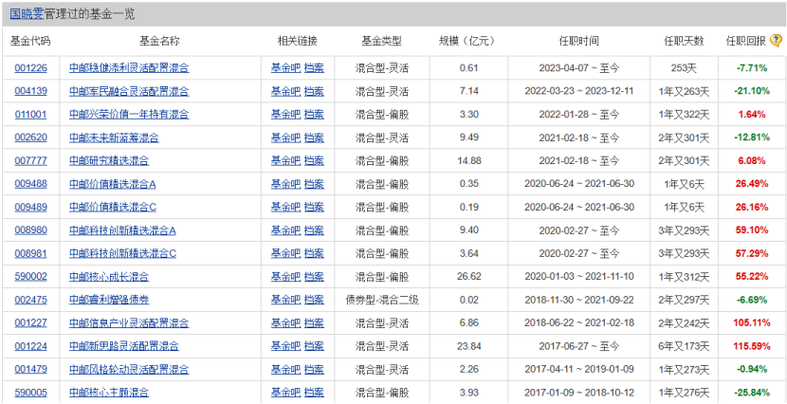Open the manager name link 国晓雯

(27, 14)
